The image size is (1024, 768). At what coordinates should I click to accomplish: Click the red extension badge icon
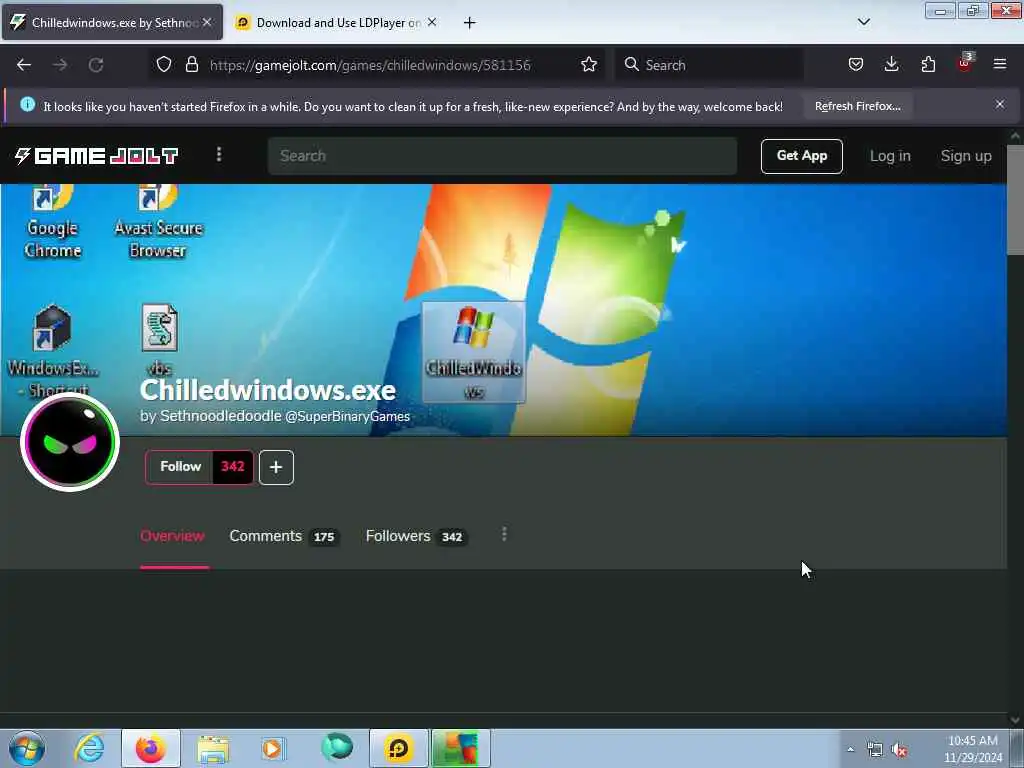click(965, 63)
